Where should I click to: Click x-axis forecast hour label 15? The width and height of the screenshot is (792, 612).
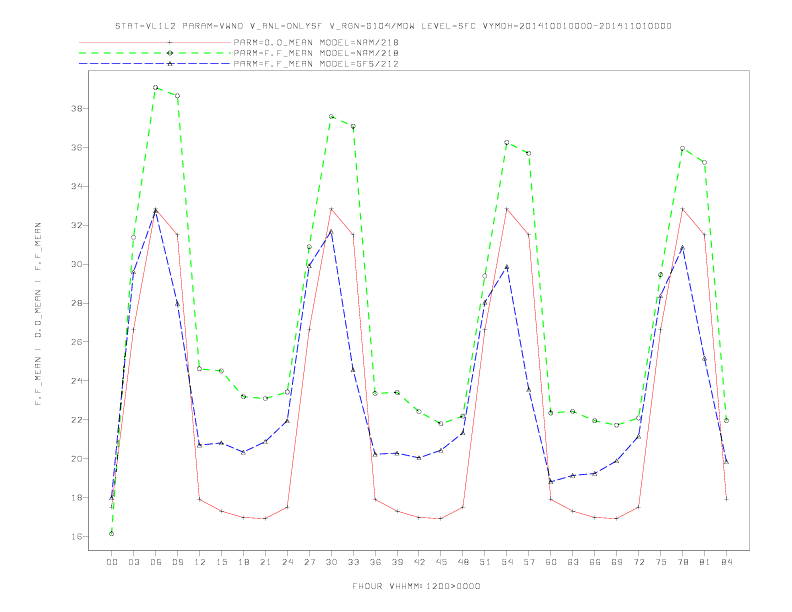pyautogui.click(x=221, y=562)
